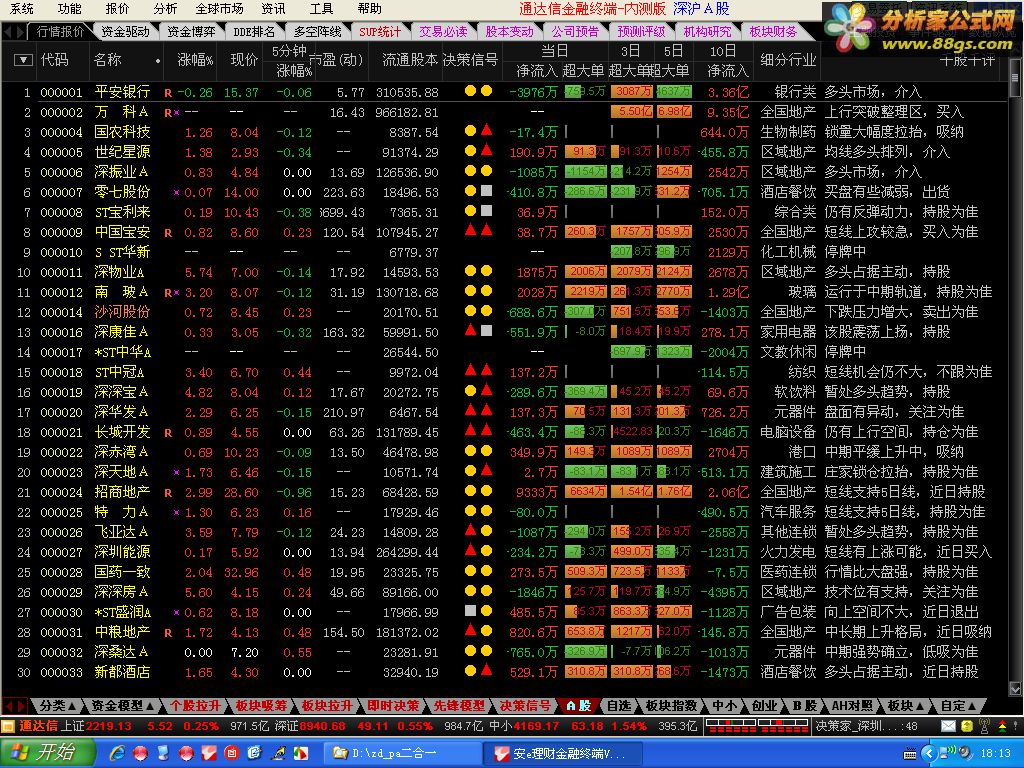Select the 自选 bottom tab
1024x768 pixels.
click(x=618, y=706)
